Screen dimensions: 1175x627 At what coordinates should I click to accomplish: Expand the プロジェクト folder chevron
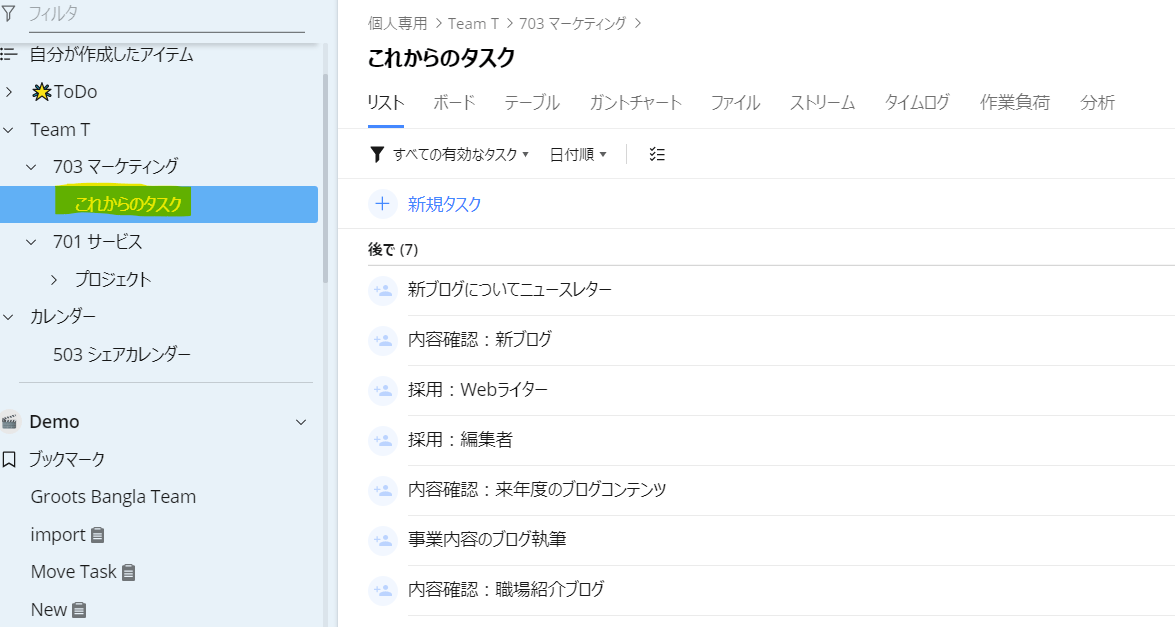click(x=54, y=279)
